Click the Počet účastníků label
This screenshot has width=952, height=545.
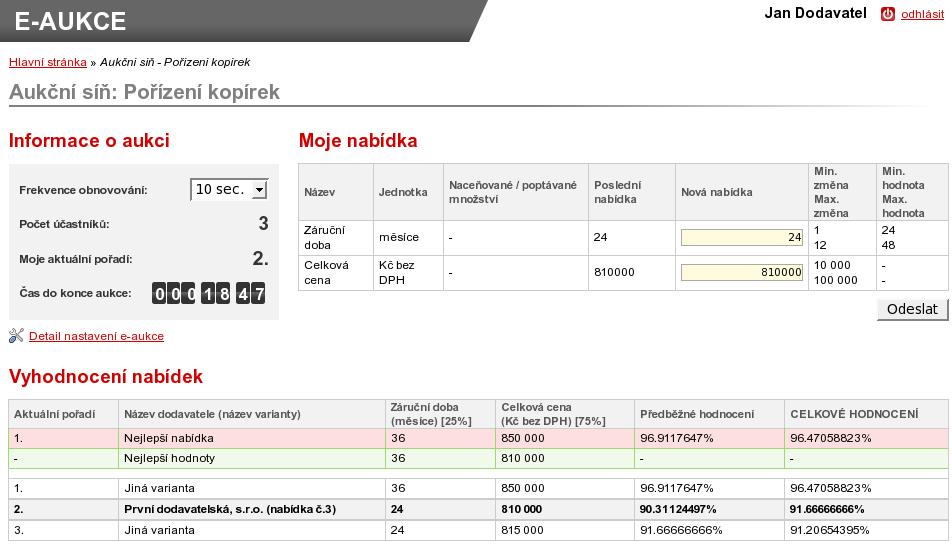click(x=64, y=224)
